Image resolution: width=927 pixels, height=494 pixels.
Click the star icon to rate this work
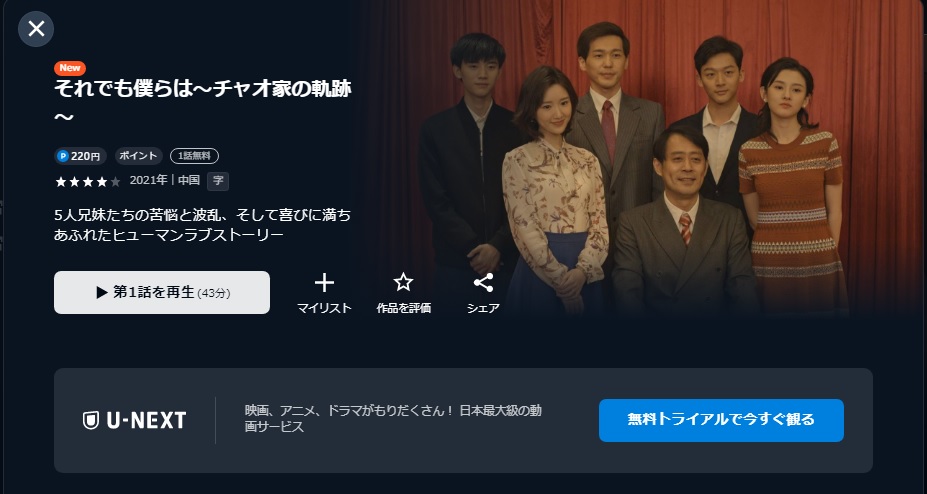[403, 282]
